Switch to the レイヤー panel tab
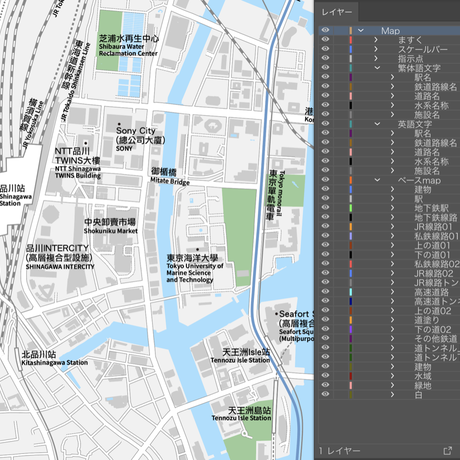This screenshot has width=460, height=460. pos(336,12)
